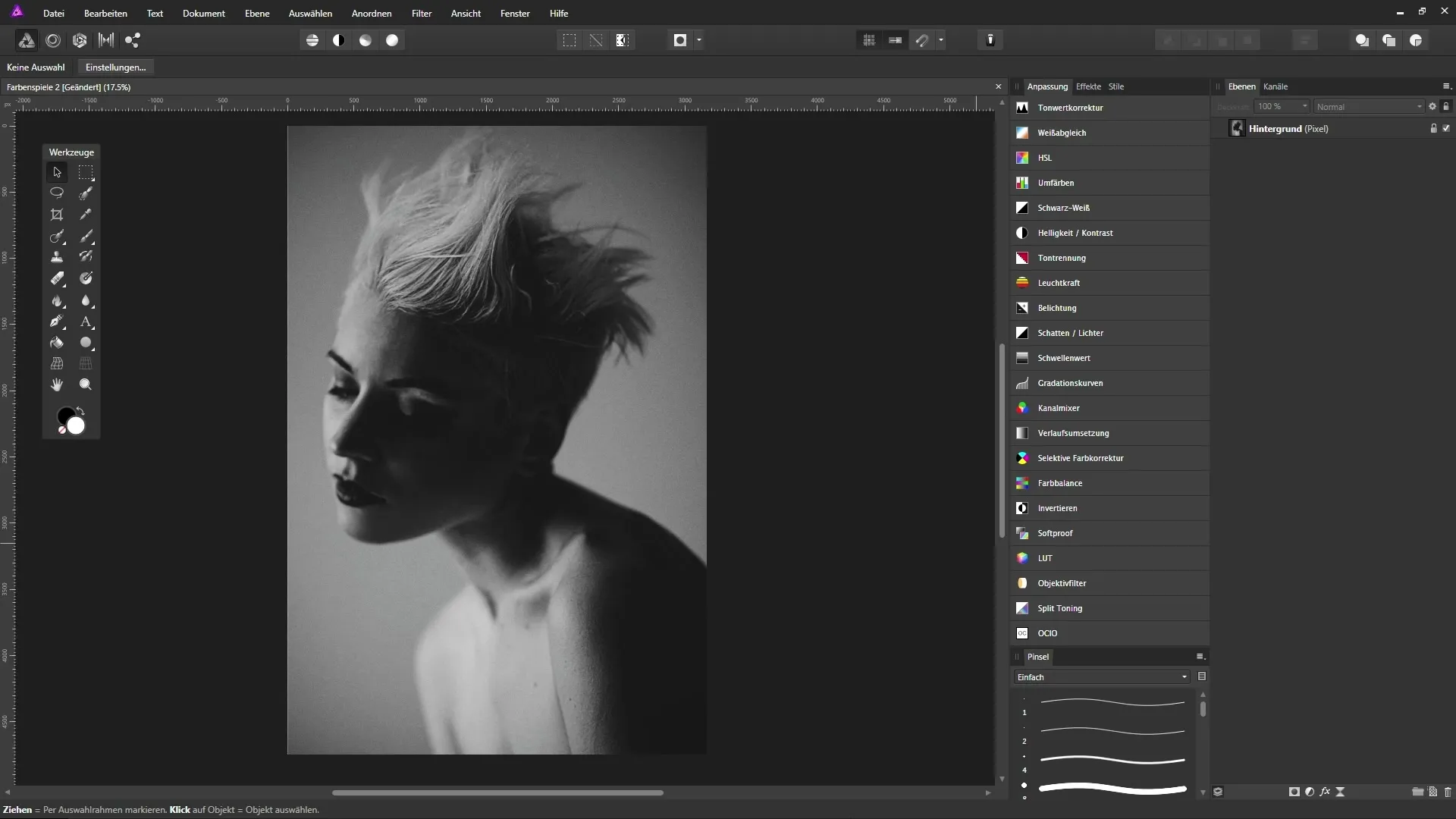Open the layer blend mode Normal dropdown
Viewport: 1456px width, 819px height.
point(1370,107)
